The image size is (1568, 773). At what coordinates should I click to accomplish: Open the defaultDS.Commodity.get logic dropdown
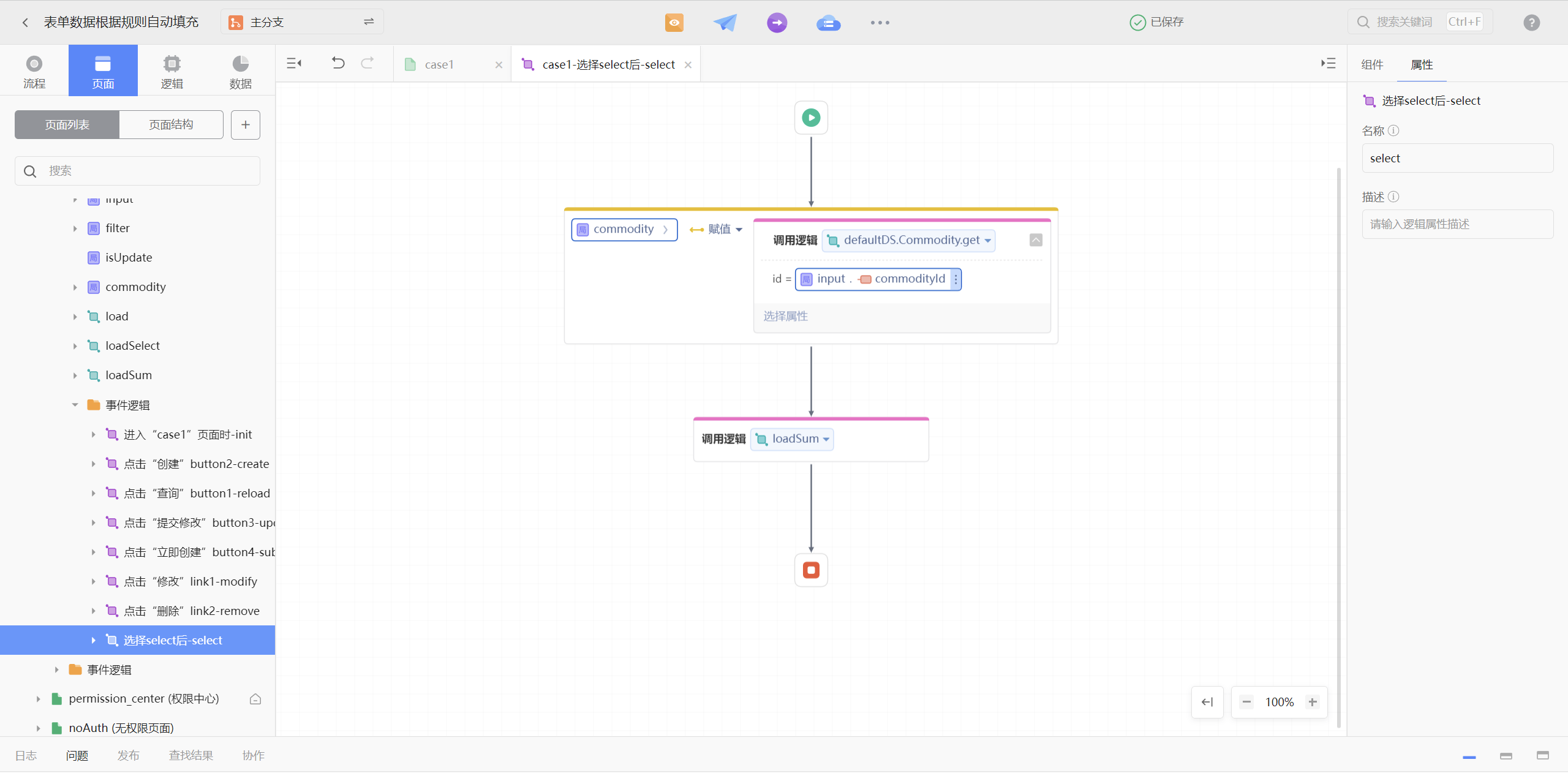click(909, 240)
